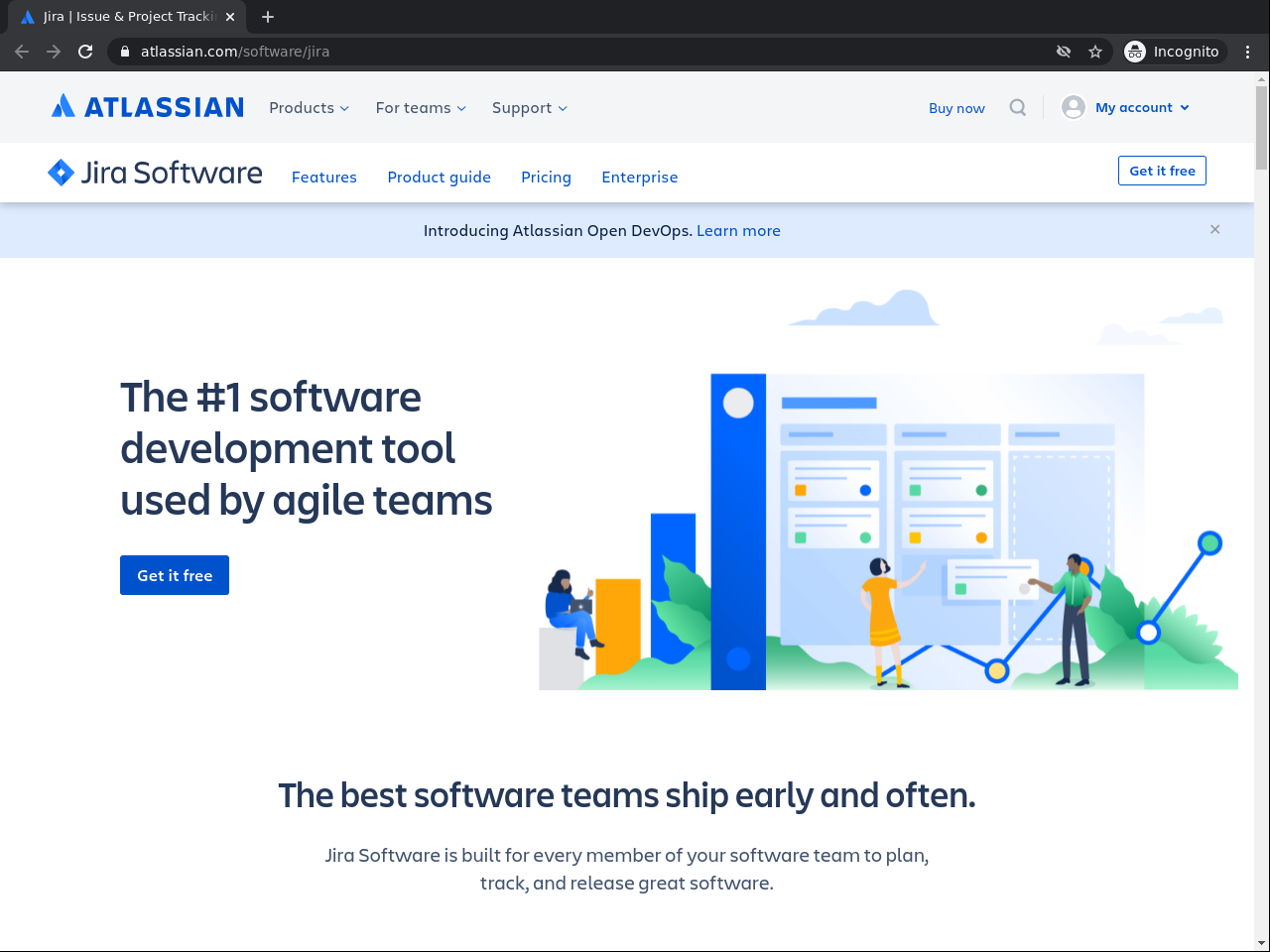Click Get it free in the navigation bar
The width and height of the screenshot is (1270, 952).
click(x=1162, y=171)
